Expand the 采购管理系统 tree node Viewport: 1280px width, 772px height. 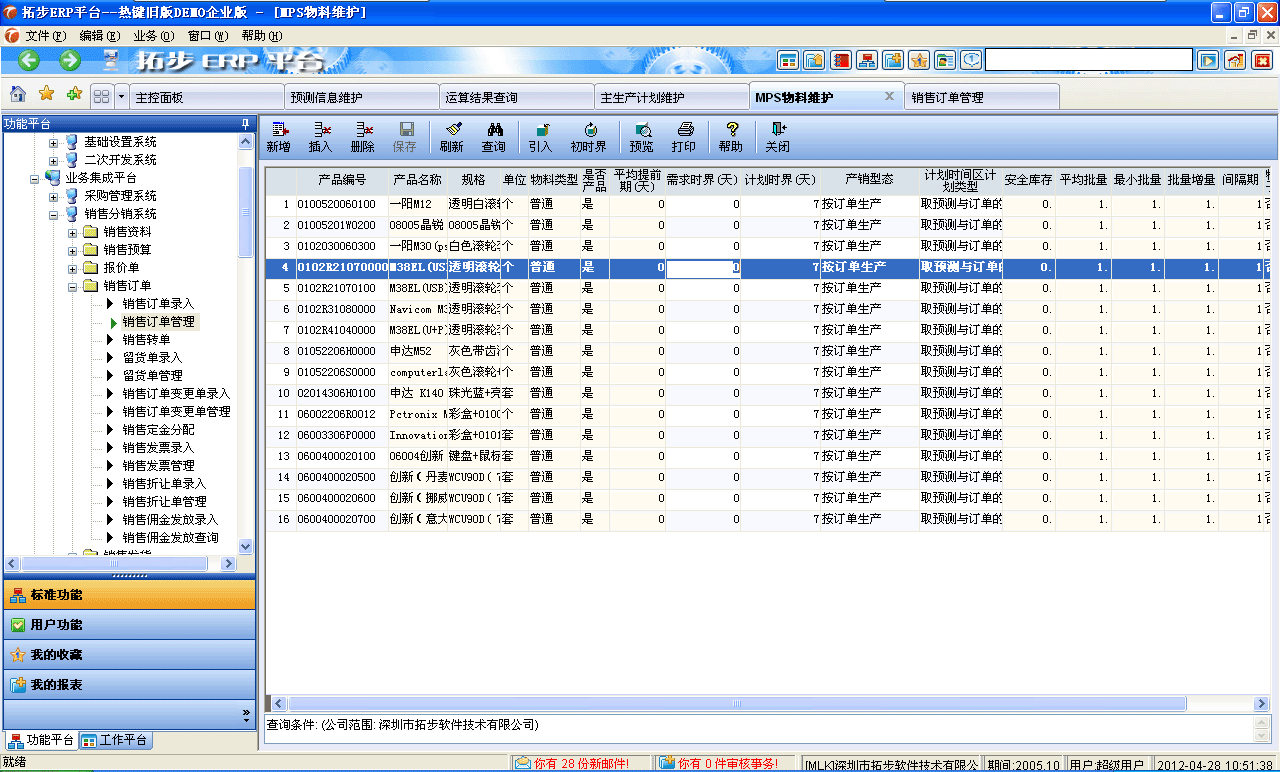(x=54, y=196)
